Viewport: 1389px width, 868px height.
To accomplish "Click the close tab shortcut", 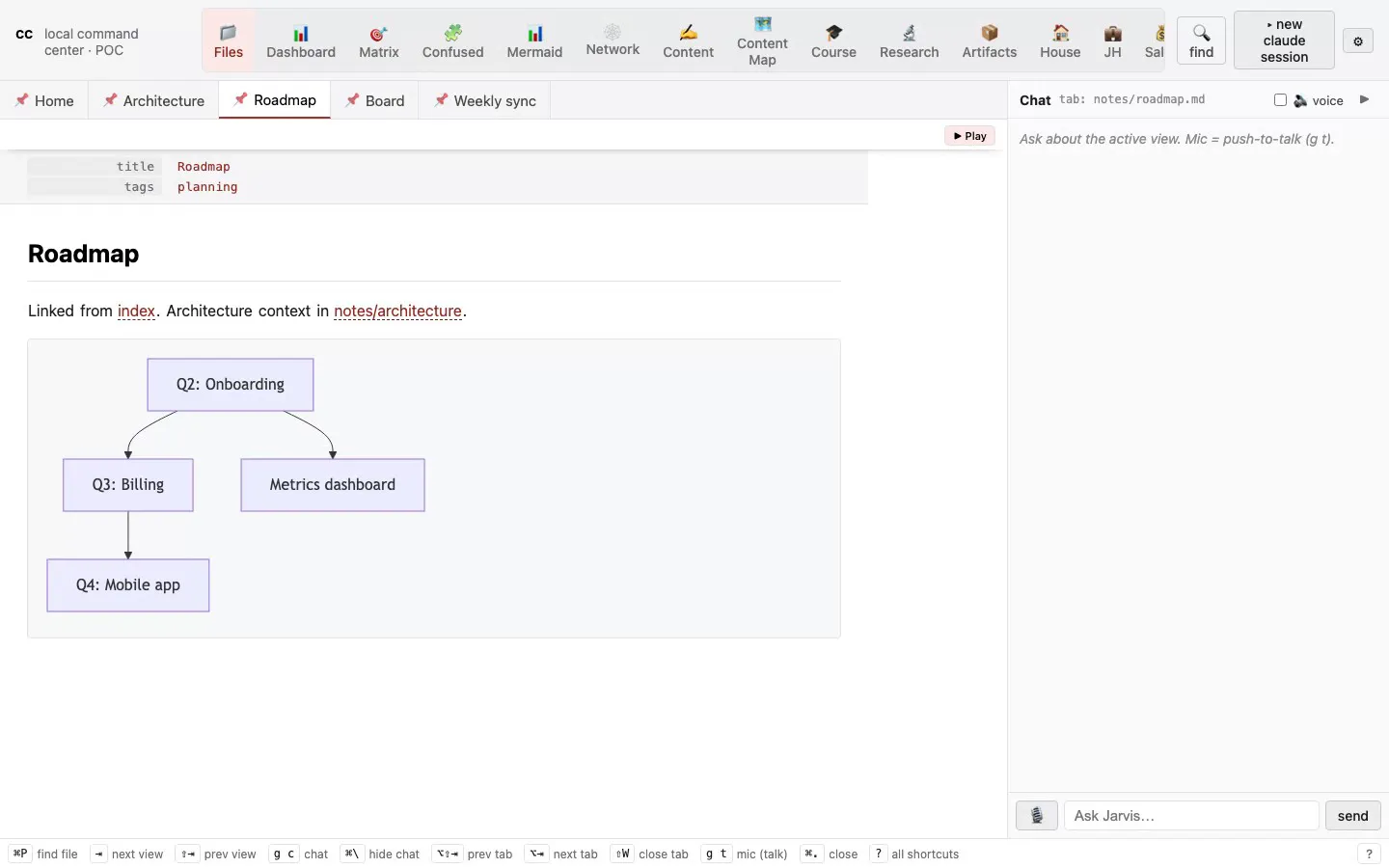I will point(650,854).
